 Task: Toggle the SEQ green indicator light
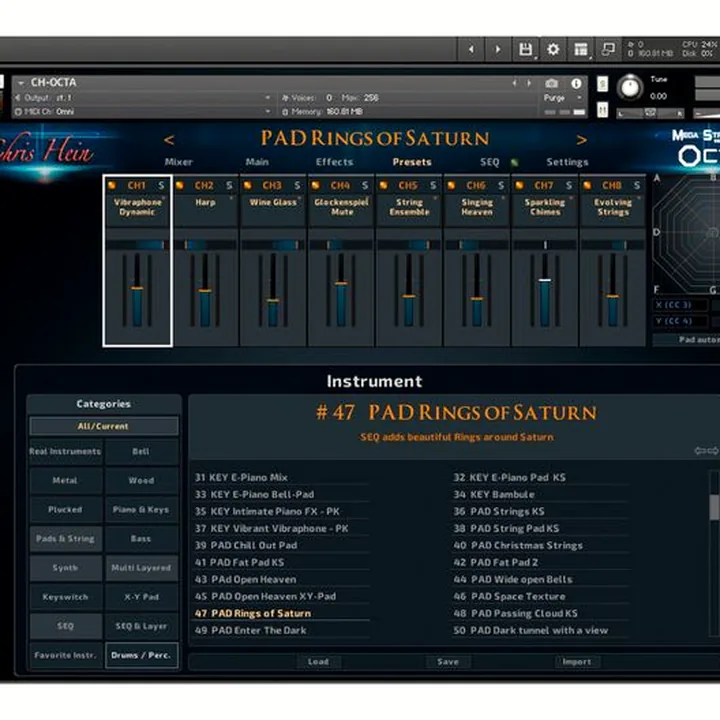(x=514, y=163)
